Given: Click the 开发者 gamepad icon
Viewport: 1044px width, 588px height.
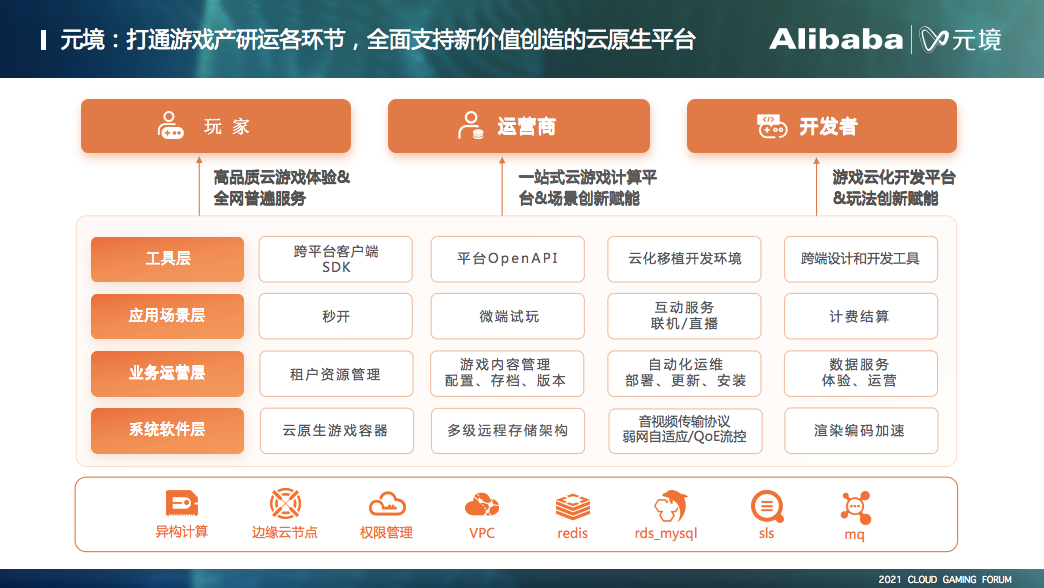Looking at the screenshot, I should (x=772, y=125).
